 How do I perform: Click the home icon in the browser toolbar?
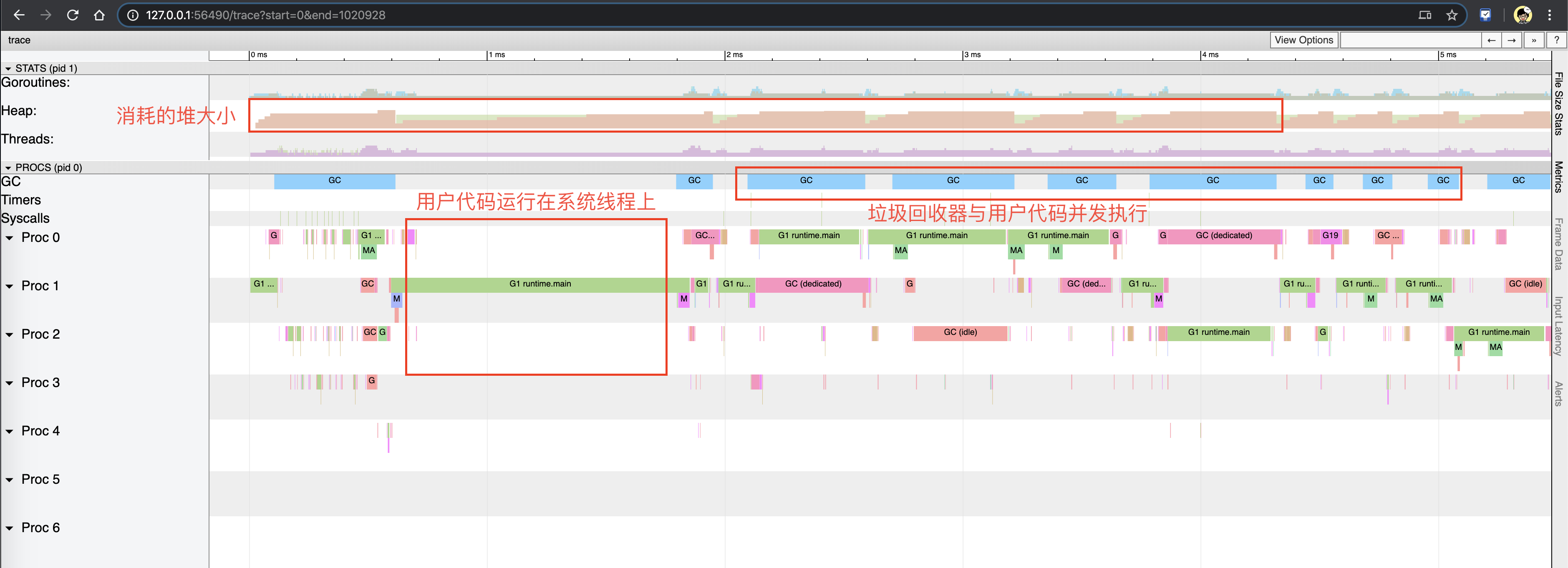99,15
